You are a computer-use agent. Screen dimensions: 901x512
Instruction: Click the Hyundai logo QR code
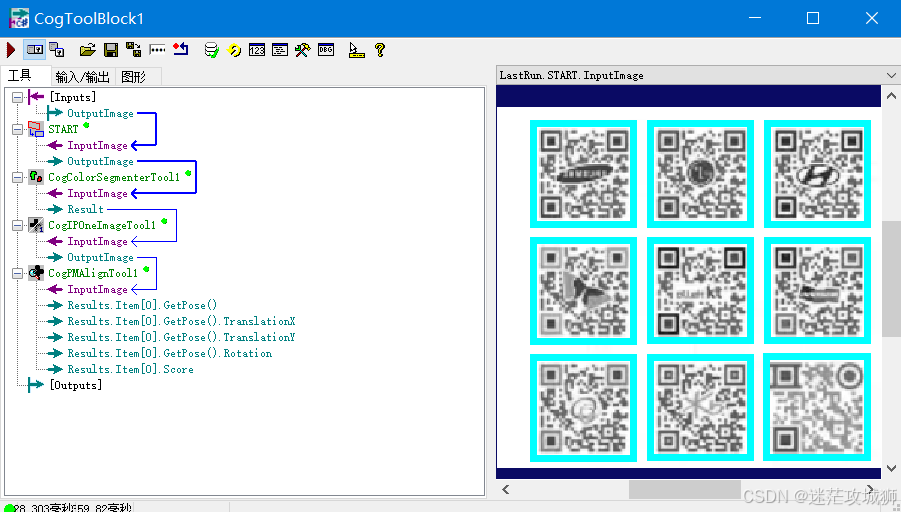click(x=817, y=174)
